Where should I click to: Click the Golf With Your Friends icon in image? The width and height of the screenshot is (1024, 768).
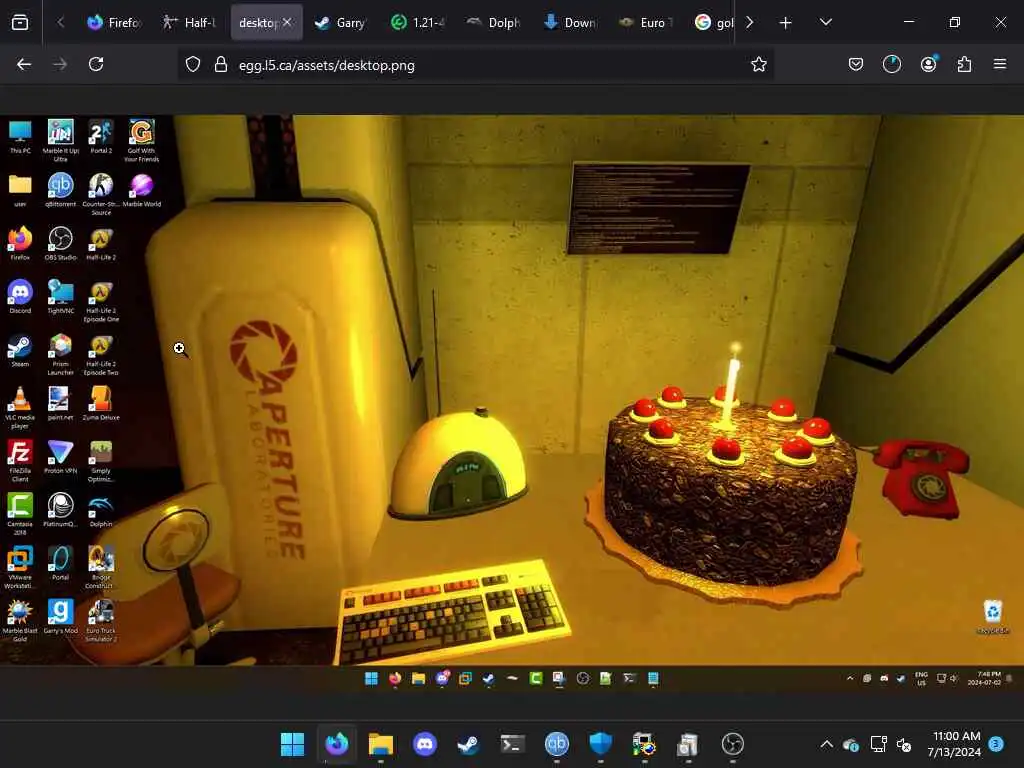[x=141, y=140]
